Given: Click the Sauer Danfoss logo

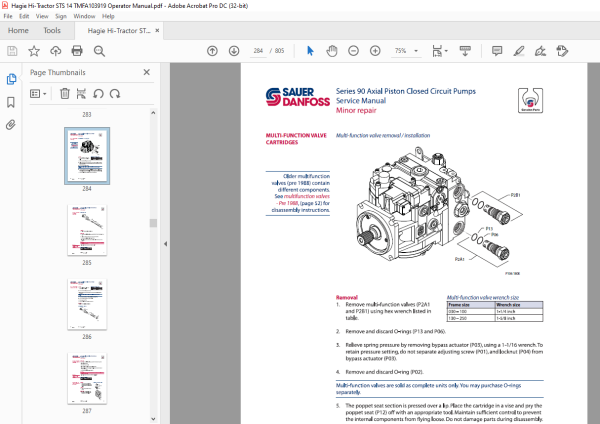Looking at the screenshot, I should 298,97.
